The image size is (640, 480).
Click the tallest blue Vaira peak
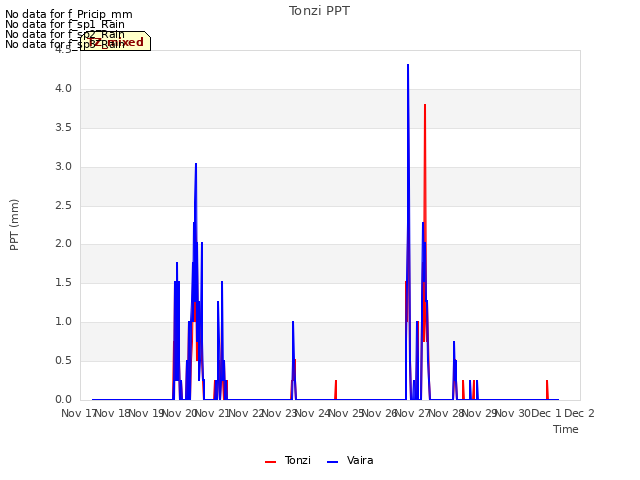pyautogui.click(x=408, y=65)
